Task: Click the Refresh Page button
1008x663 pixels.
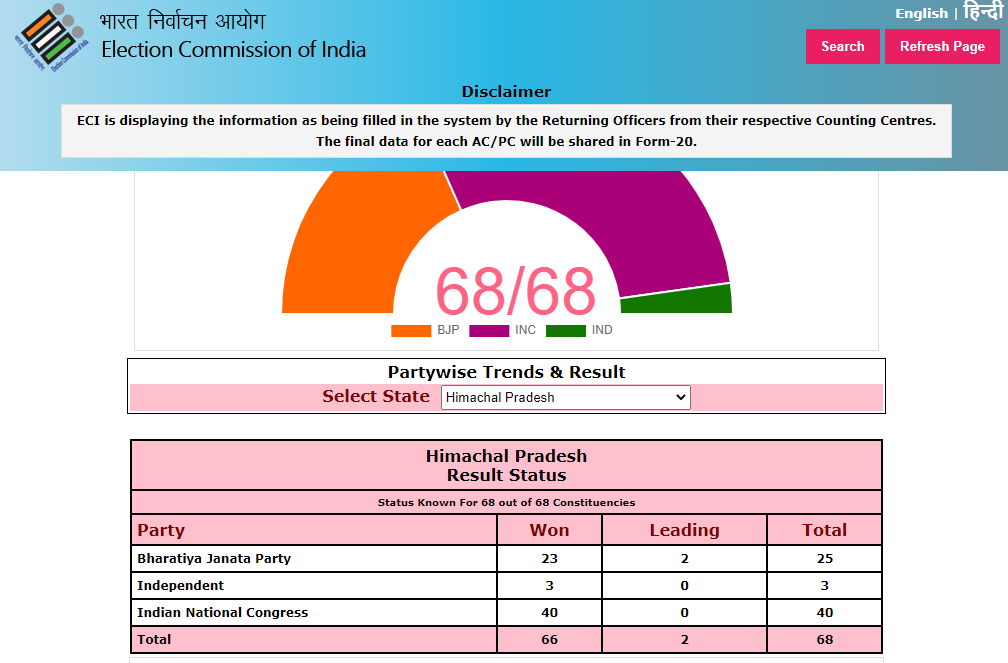Action: (942, 46)
